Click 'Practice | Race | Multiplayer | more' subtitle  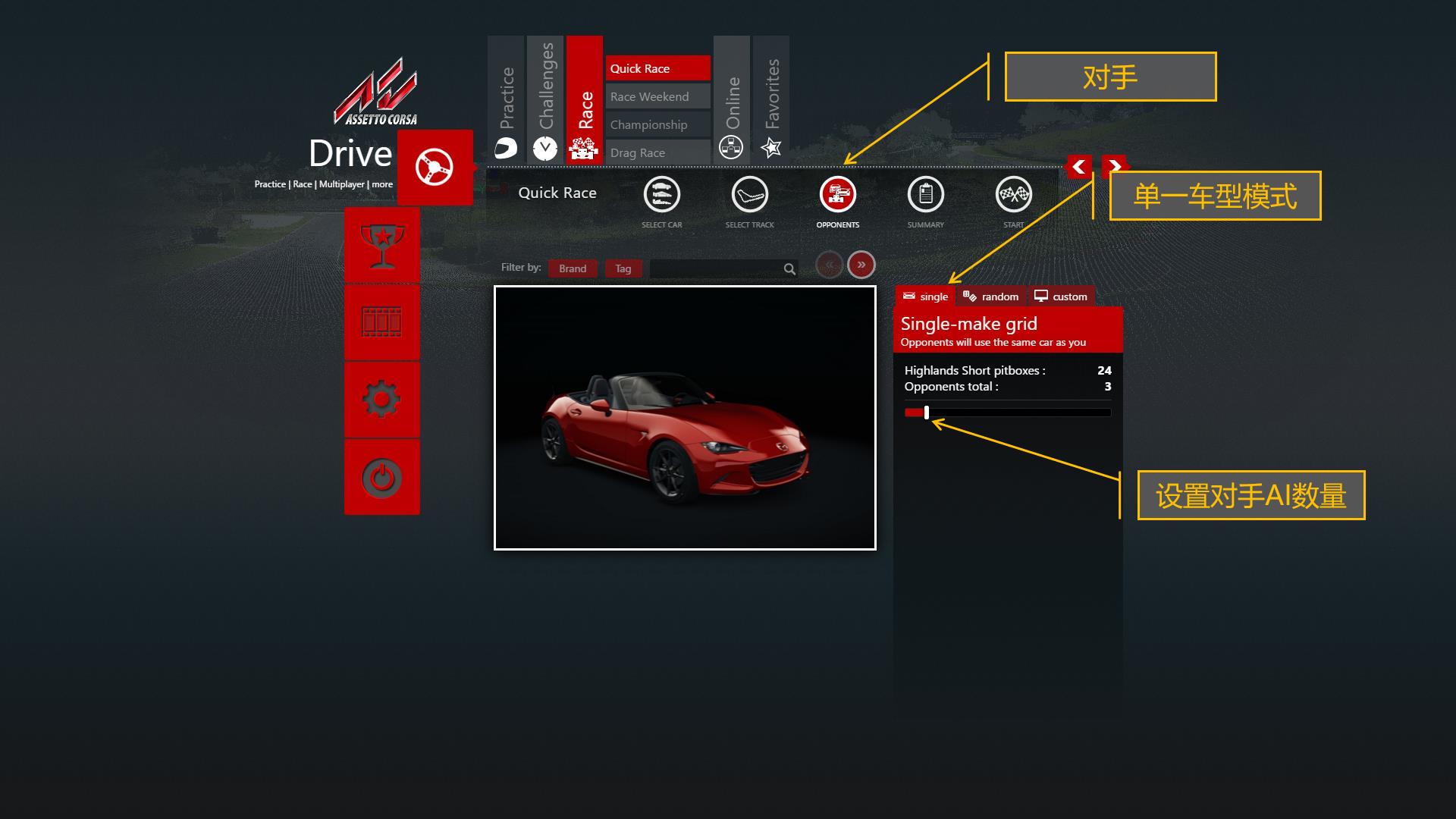324,184
